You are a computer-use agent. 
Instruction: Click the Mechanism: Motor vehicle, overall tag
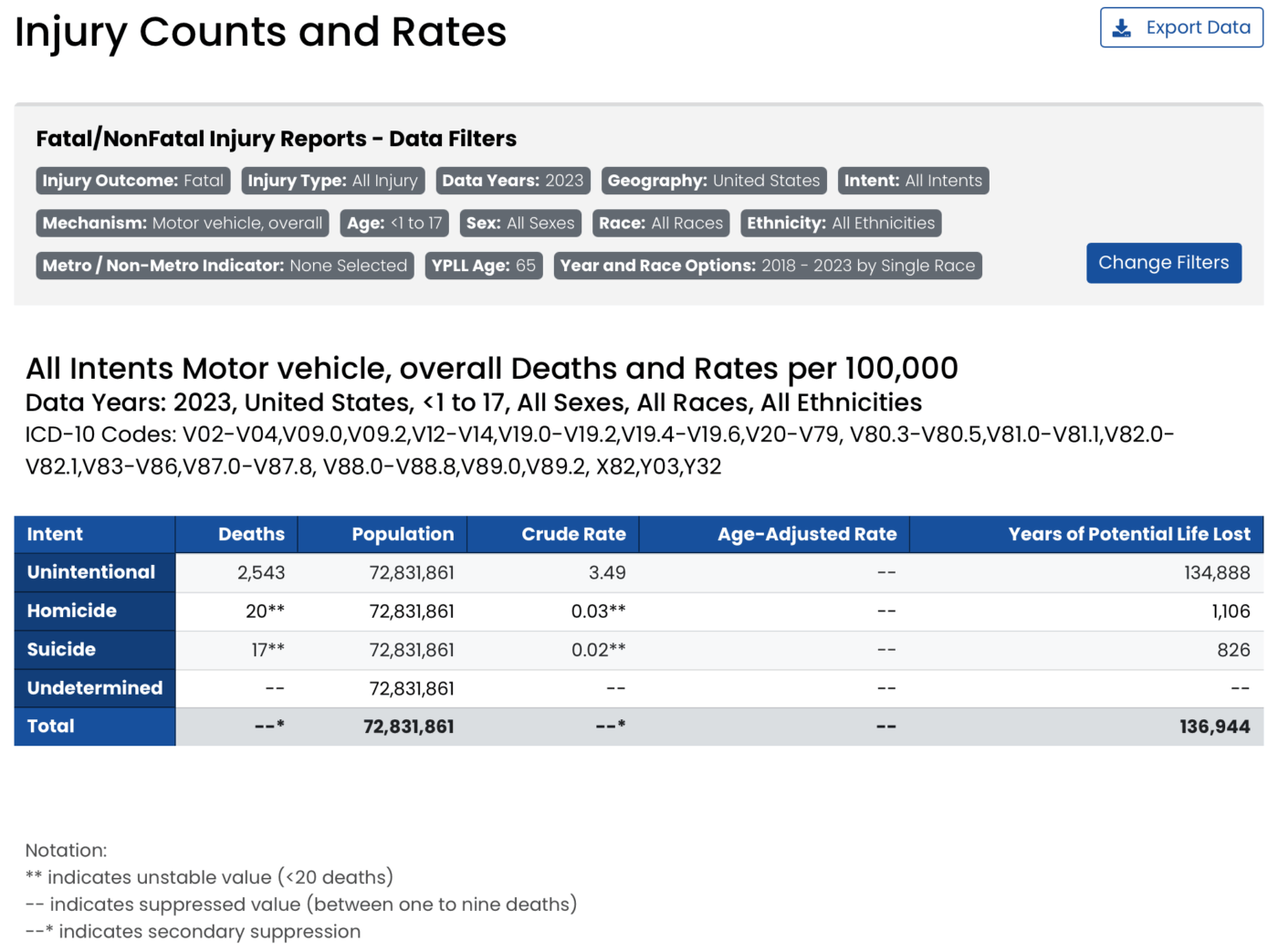(183, 224)
